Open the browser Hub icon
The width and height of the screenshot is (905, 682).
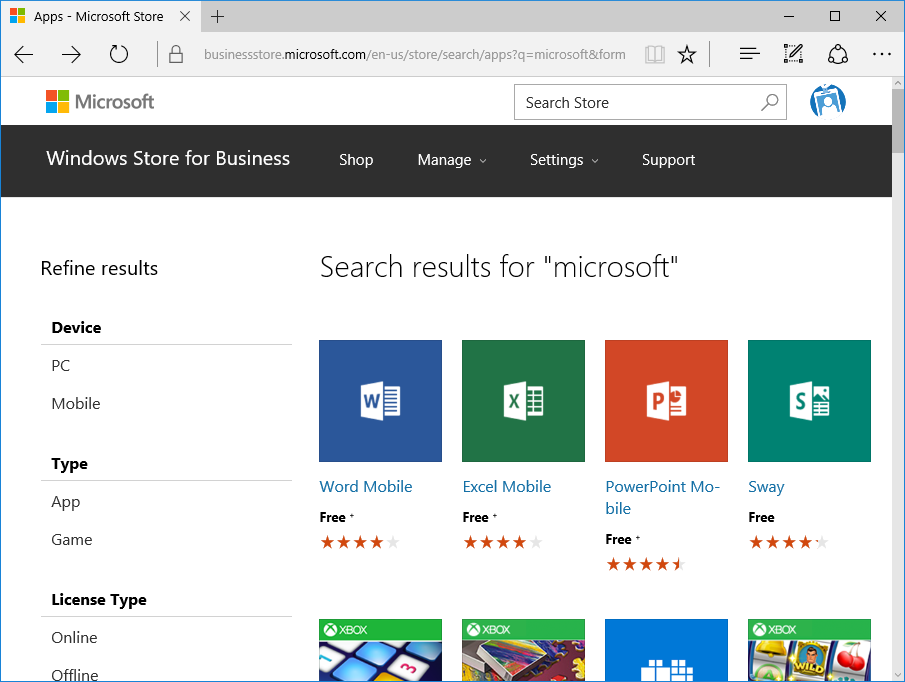point(749,54)
